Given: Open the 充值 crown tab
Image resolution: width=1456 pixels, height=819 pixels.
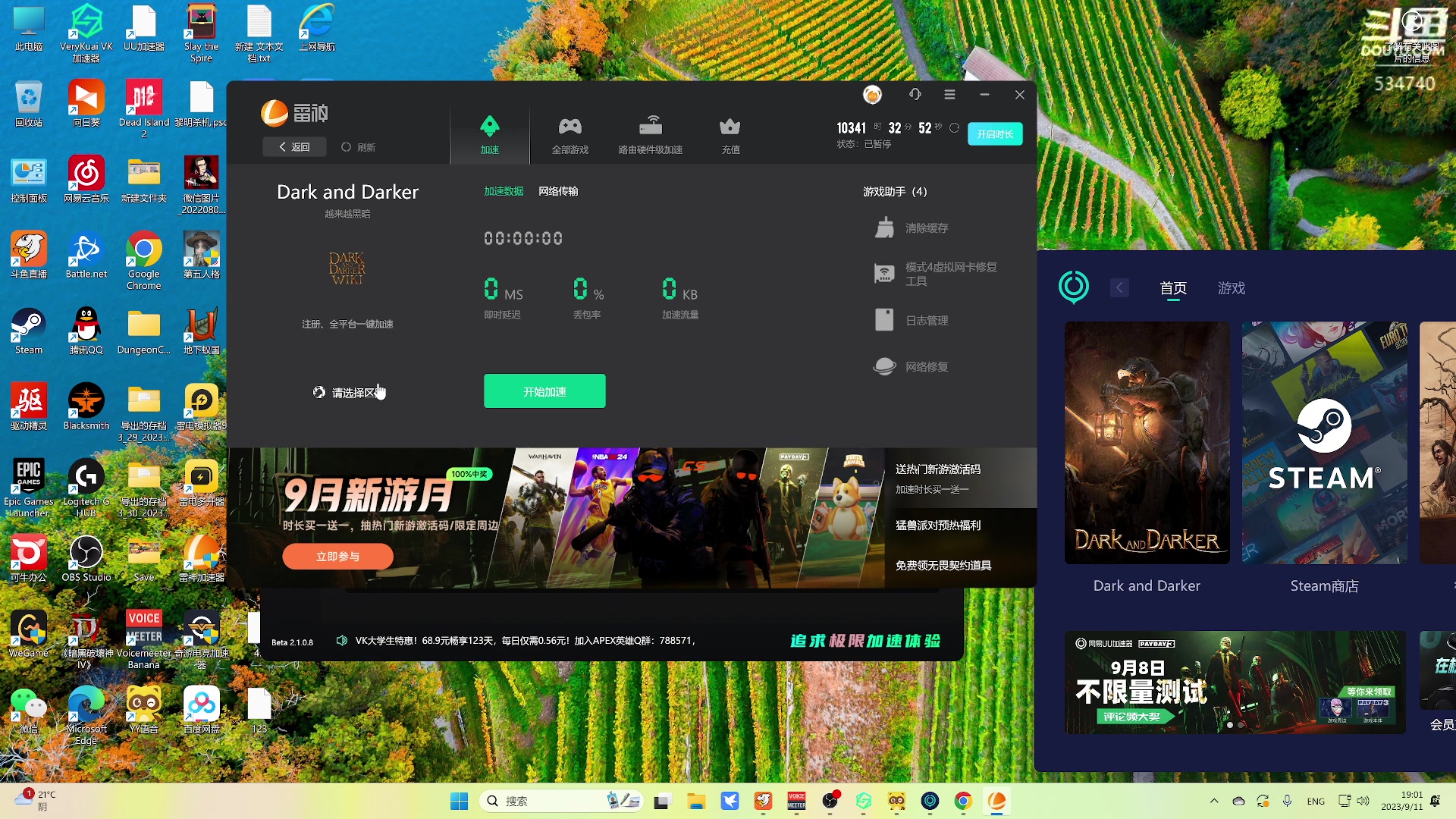Looking at the screenshot, I should [x=730, y=134].
